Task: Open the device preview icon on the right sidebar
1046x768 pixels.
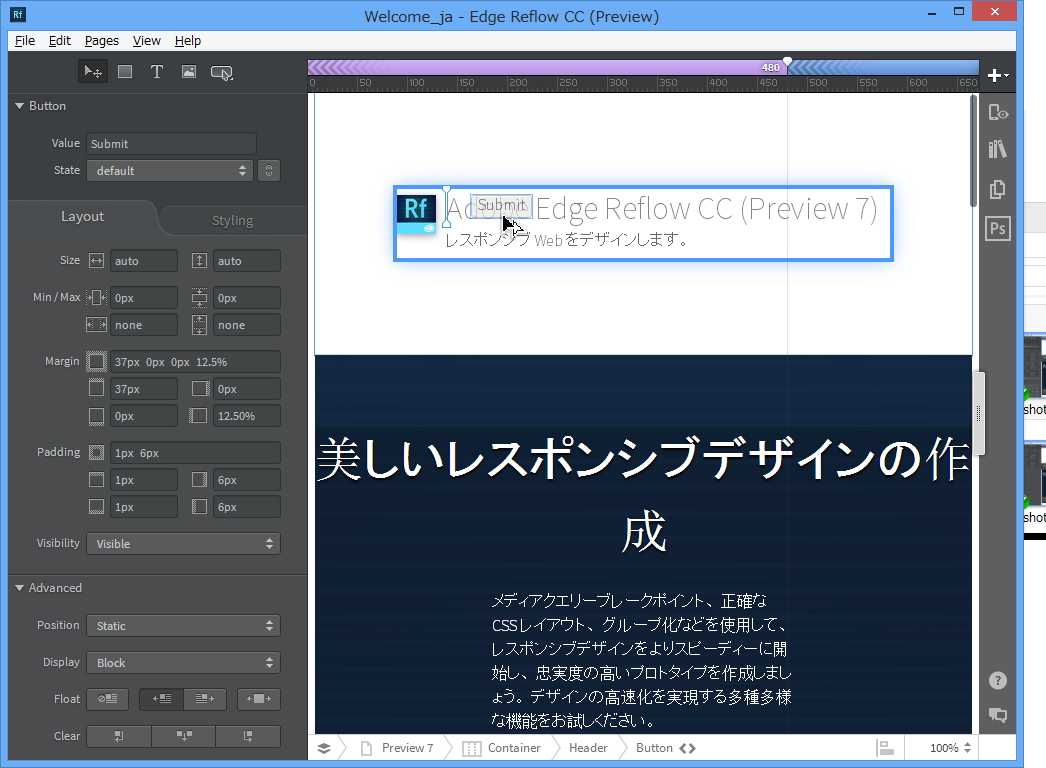Action: coord(997,112)
